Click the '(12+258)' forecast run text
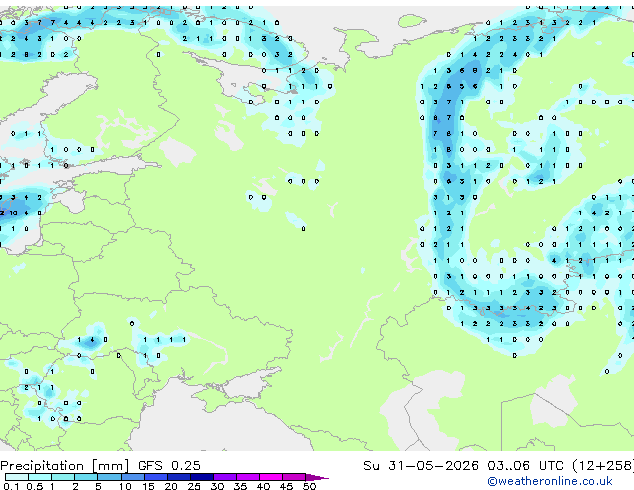The image size is (634, 490). click(x=603, y=466)
